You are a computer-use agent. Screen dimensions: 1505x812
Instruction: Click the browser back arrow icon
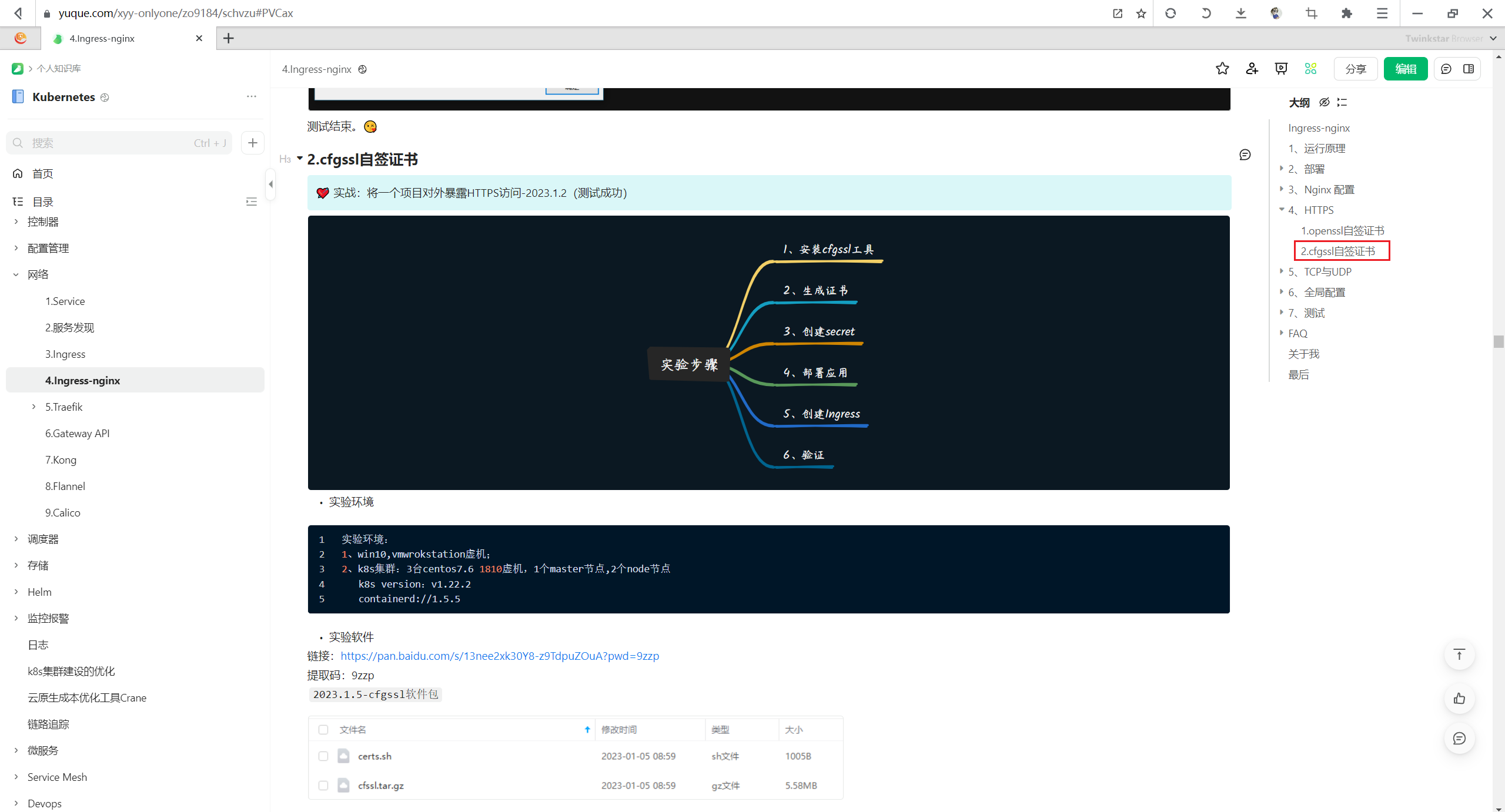point(18,13)
